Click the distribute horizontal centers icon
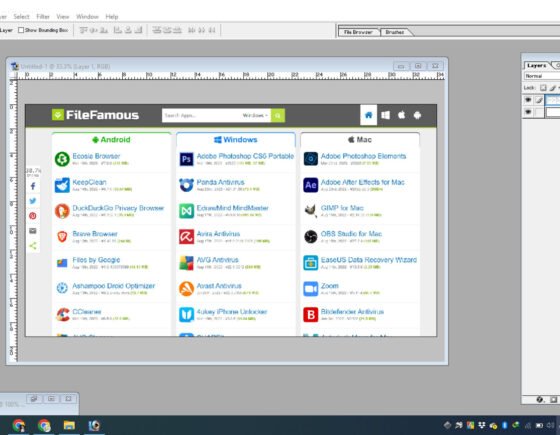 (202, 30)
